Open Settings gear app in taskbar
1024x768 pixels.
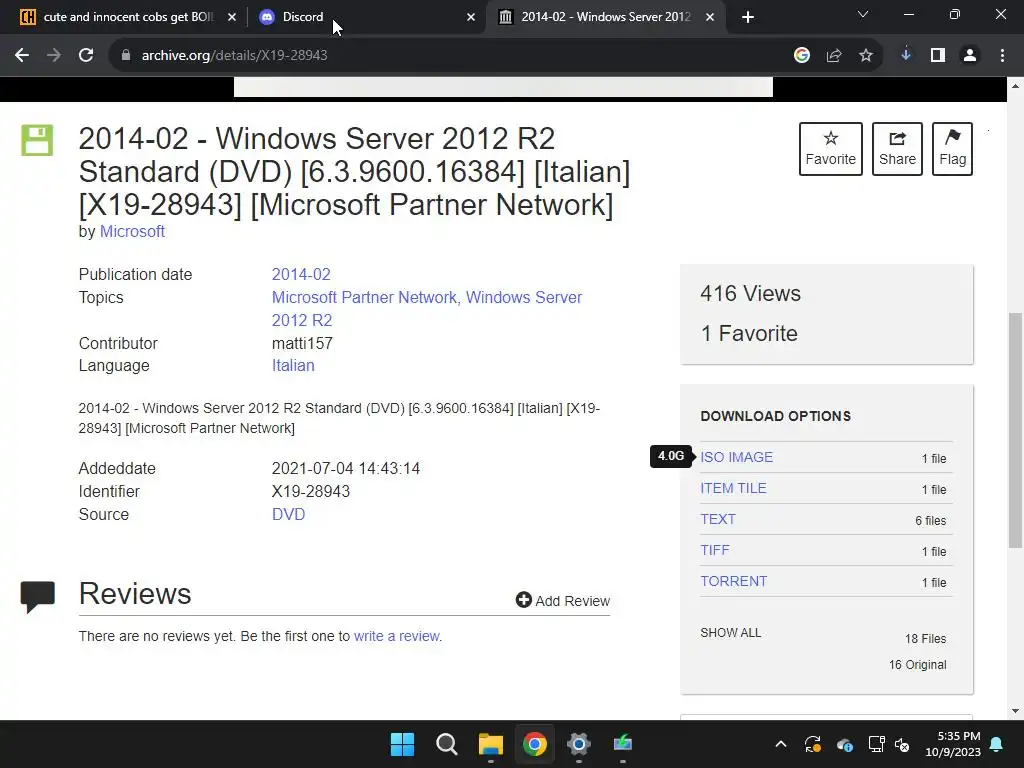(x=579, y=744)
